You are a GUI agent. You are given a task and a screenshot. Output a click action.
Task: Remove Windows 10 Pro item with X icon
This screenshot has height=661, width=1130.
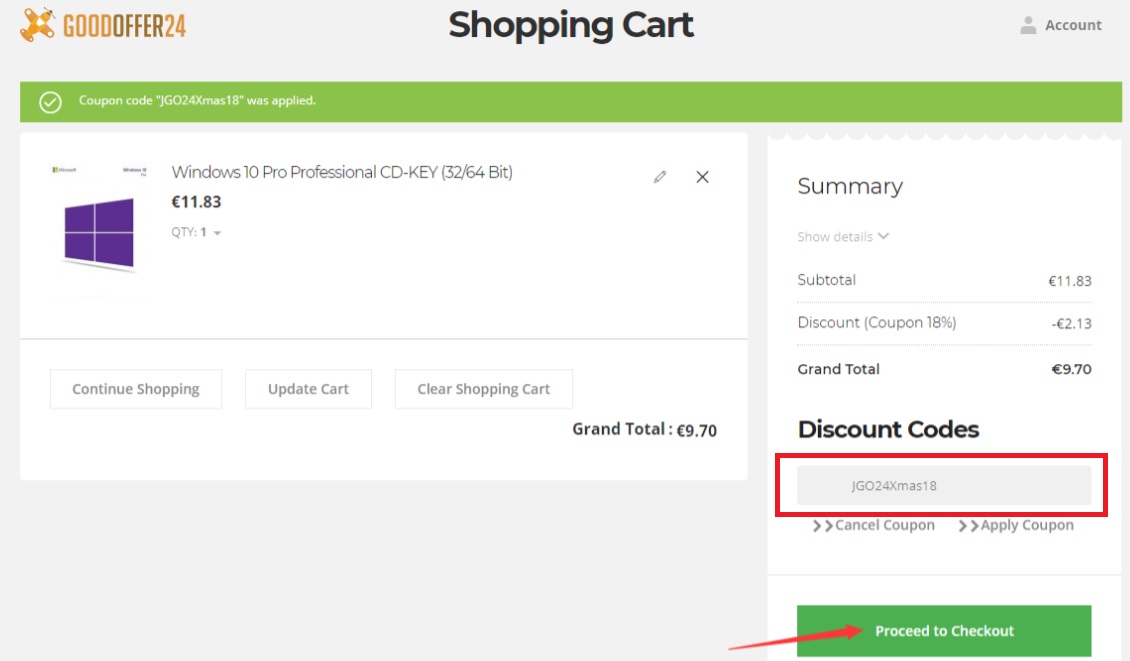point(702,177)
